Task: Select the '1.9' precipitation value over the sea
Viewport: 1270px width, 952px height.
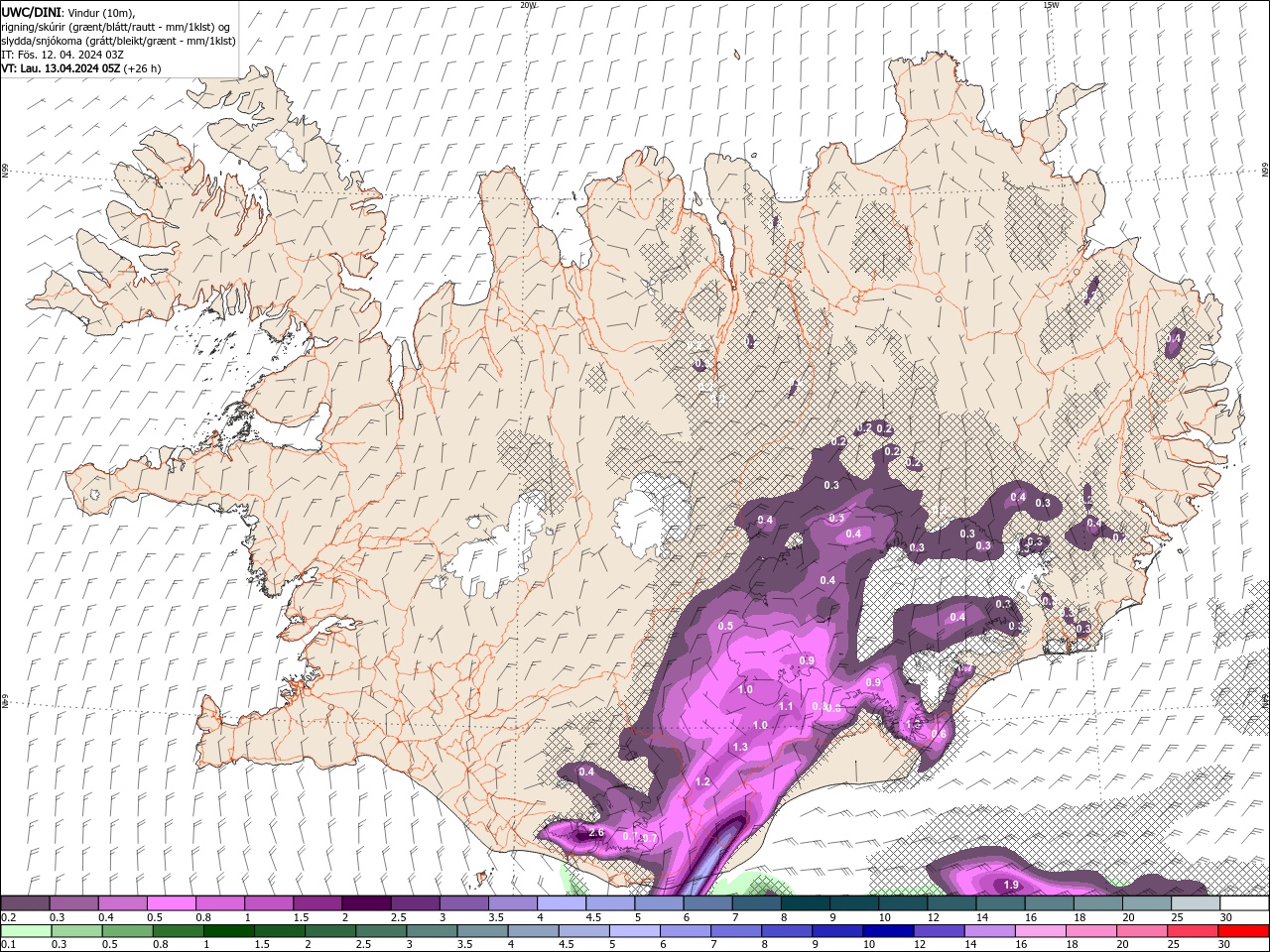Action: [x=1011, y=885]
